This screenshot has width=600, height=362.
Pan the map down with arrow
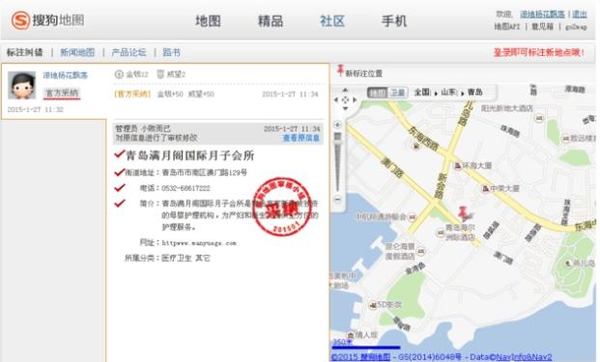345,109
